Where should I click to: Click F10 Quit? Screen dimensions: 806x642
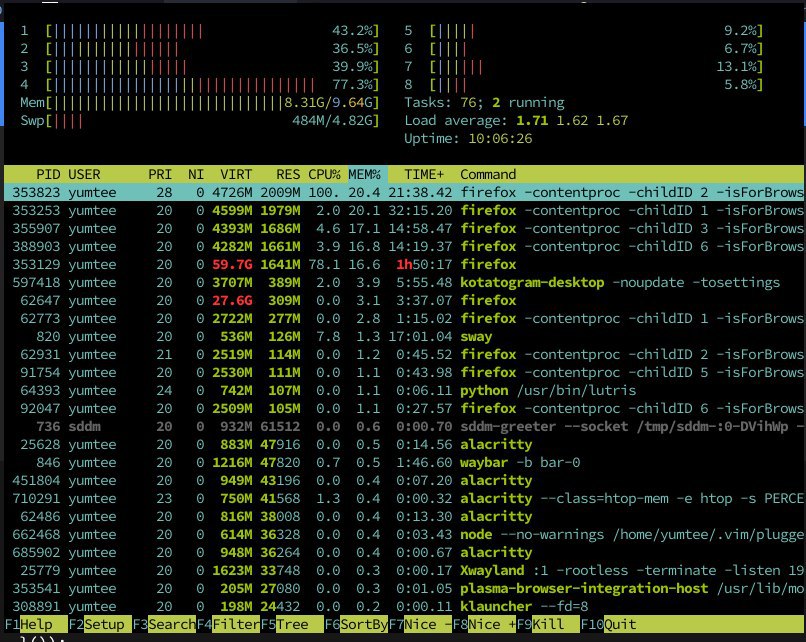point(609,625)
